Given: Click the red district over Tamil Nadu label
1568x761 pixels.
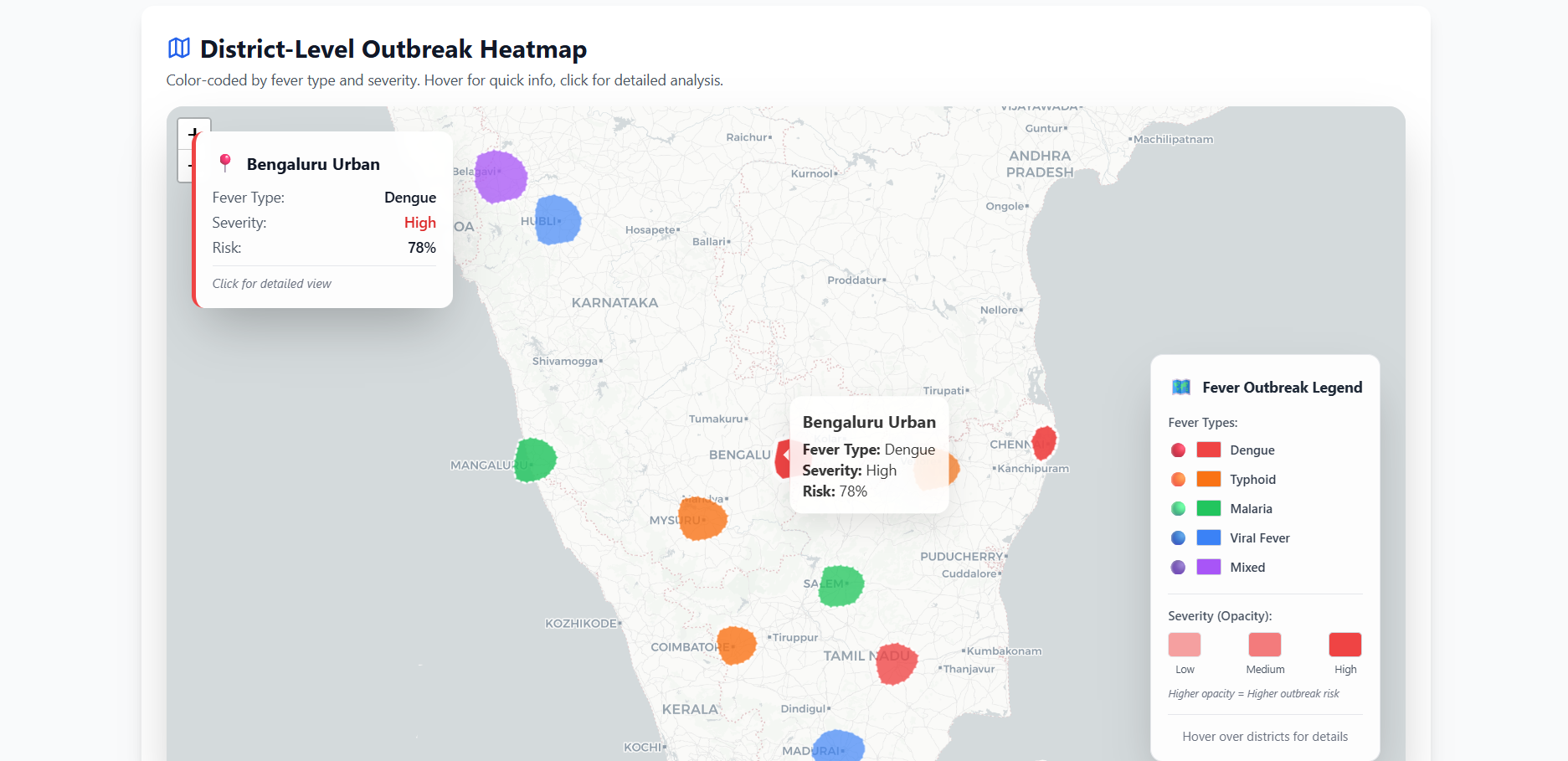Looking at the screenshot, I should pyautogui.click(x=896, y=663).
